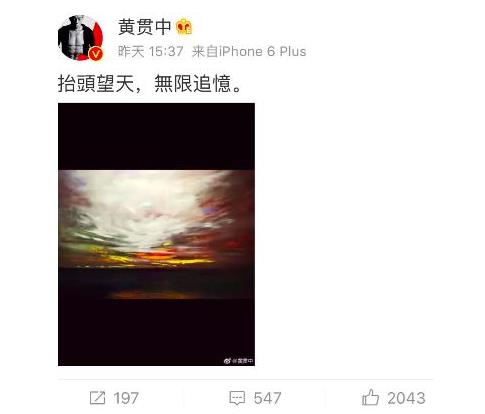
Task: Tap the comment bubble icon
Action: coord(237,398)
